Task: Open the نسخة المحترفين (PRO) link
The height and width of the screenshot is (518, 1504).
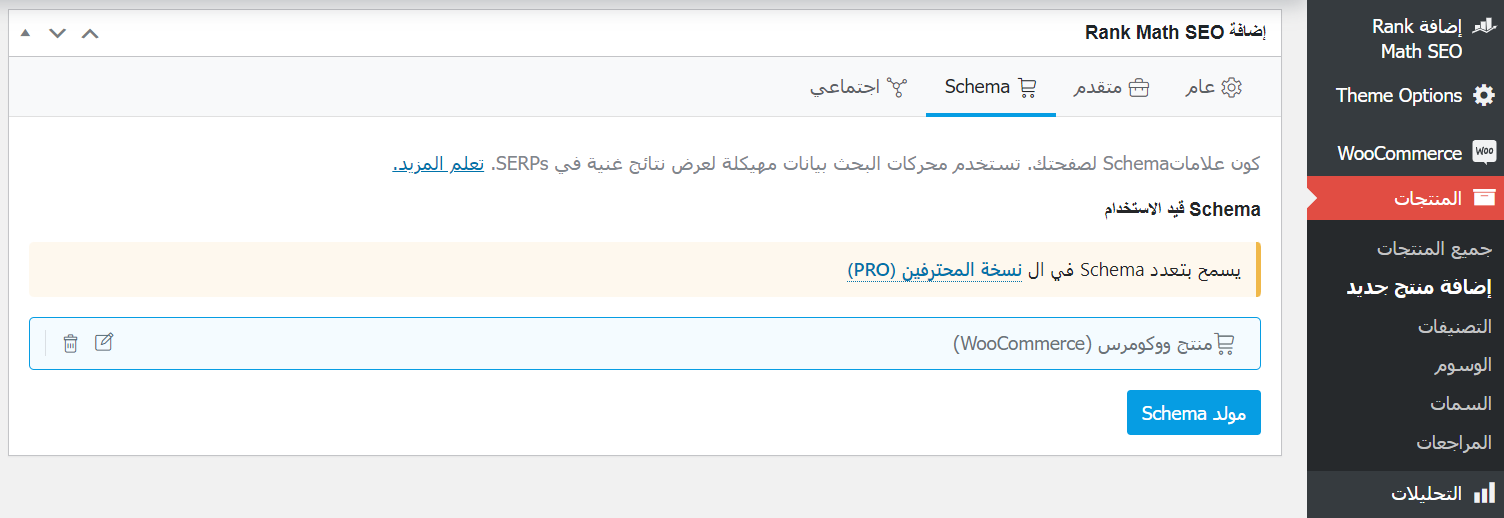Action: click(x=935, y=269)
